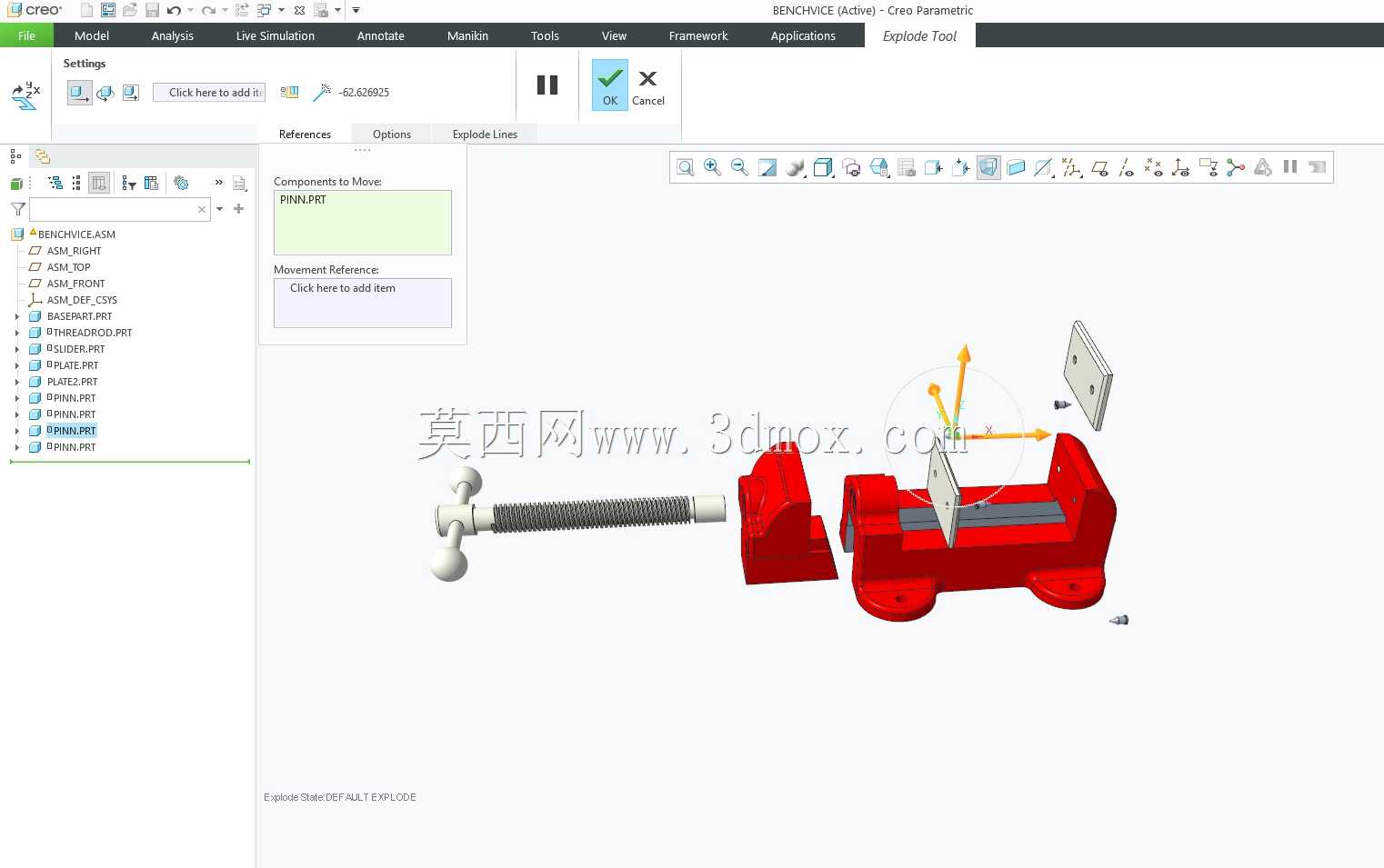This screenshot has width=1384, height=868.
Task: Click the Zoom Out icon in graphics toolbar
Action: click(x=740, y=167)
